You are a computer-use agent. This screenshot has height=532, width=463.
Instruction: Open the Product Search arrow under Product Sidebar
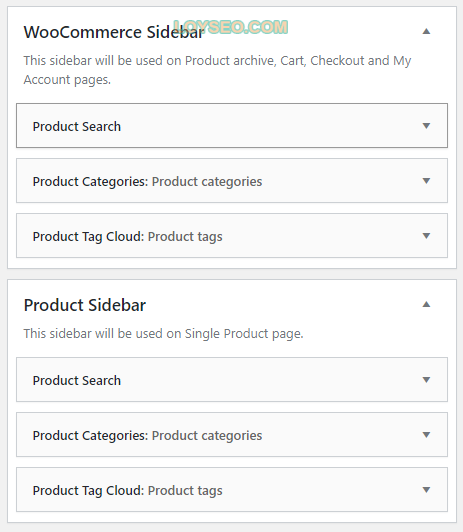click(426, 380)
